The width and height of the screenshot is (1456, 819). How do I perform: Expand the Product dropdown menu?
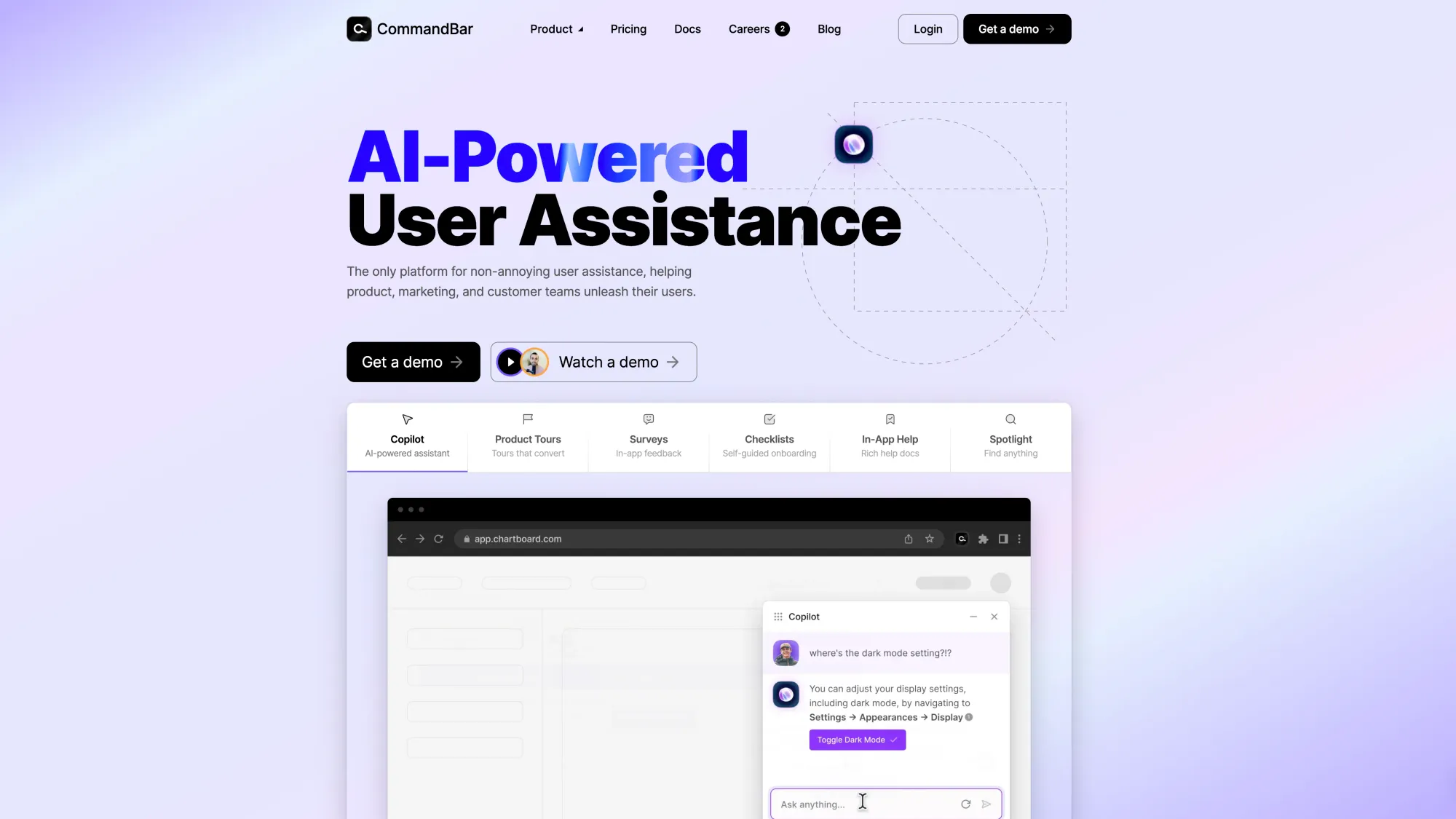556,28
